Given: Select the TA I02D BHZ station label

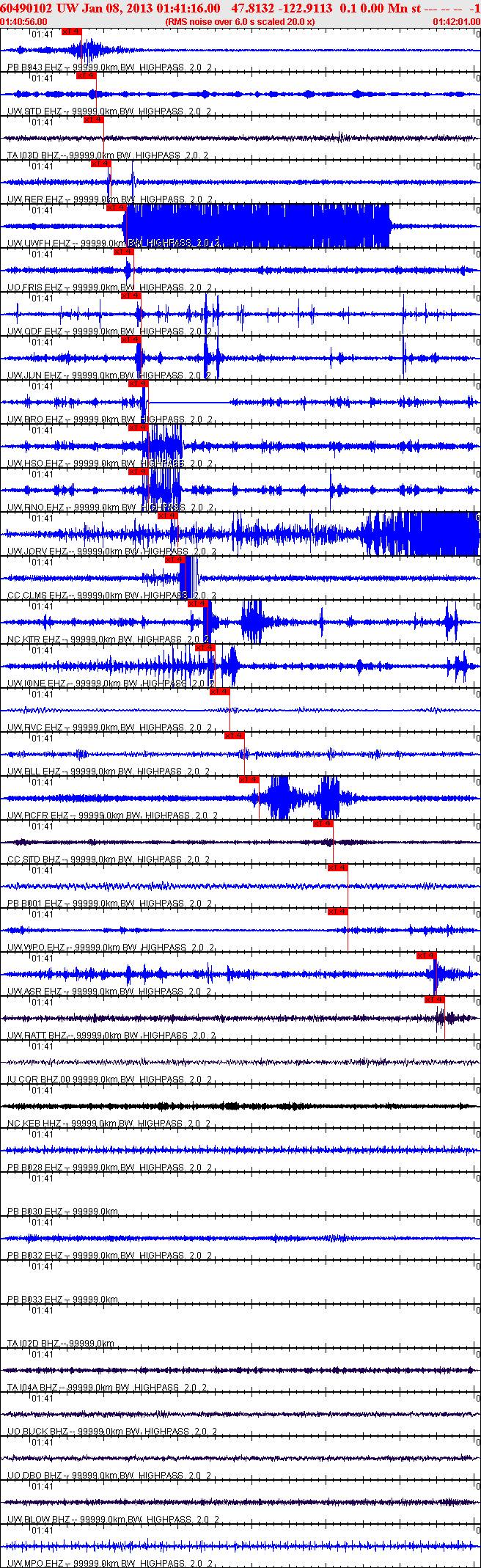Looking at the screenshot, I should (x=62, y=1344).
